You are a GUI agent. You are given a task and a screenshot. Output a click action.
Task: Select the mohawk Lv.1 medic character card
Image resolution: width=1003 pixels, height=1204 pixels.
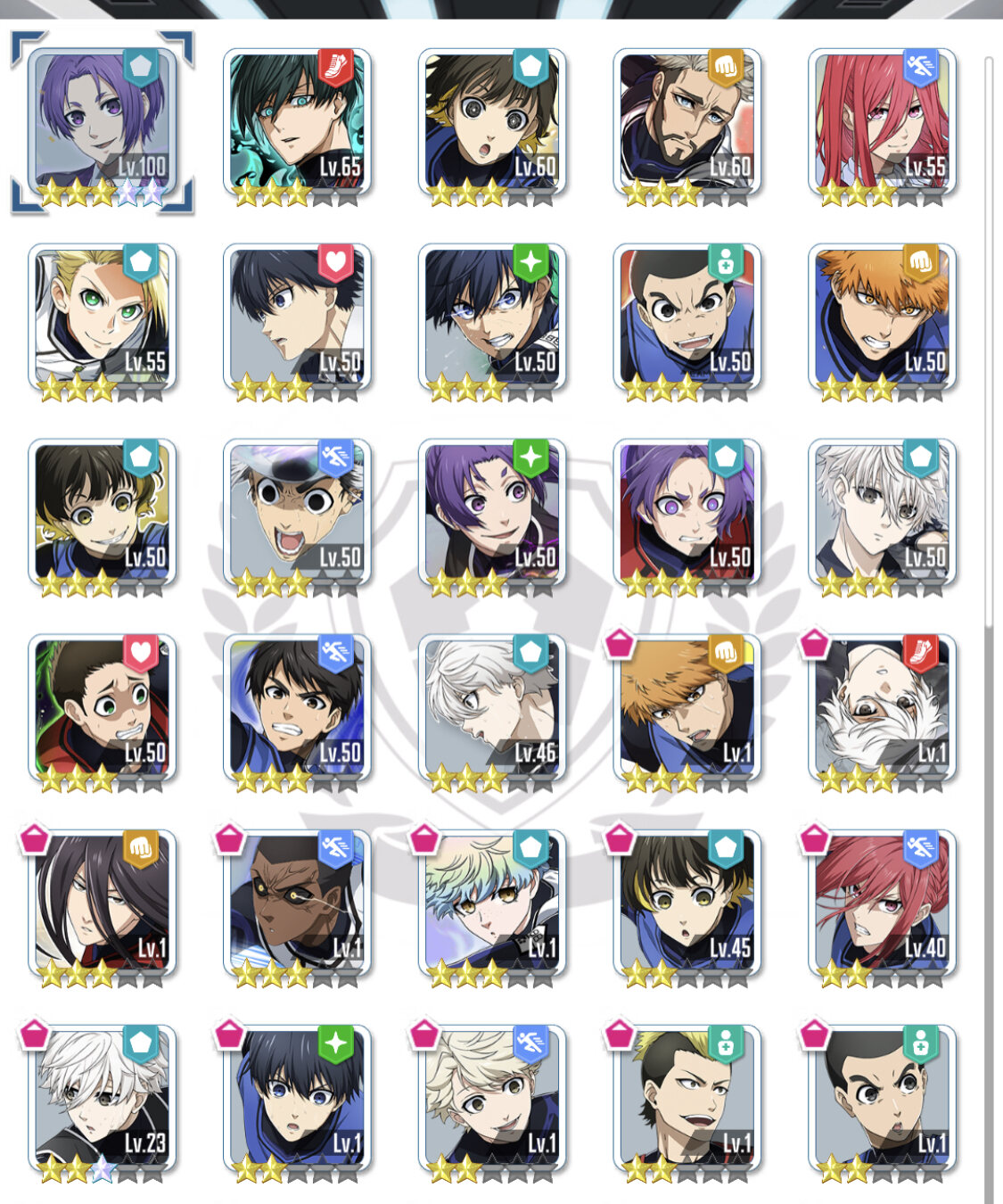point(687,1099)
